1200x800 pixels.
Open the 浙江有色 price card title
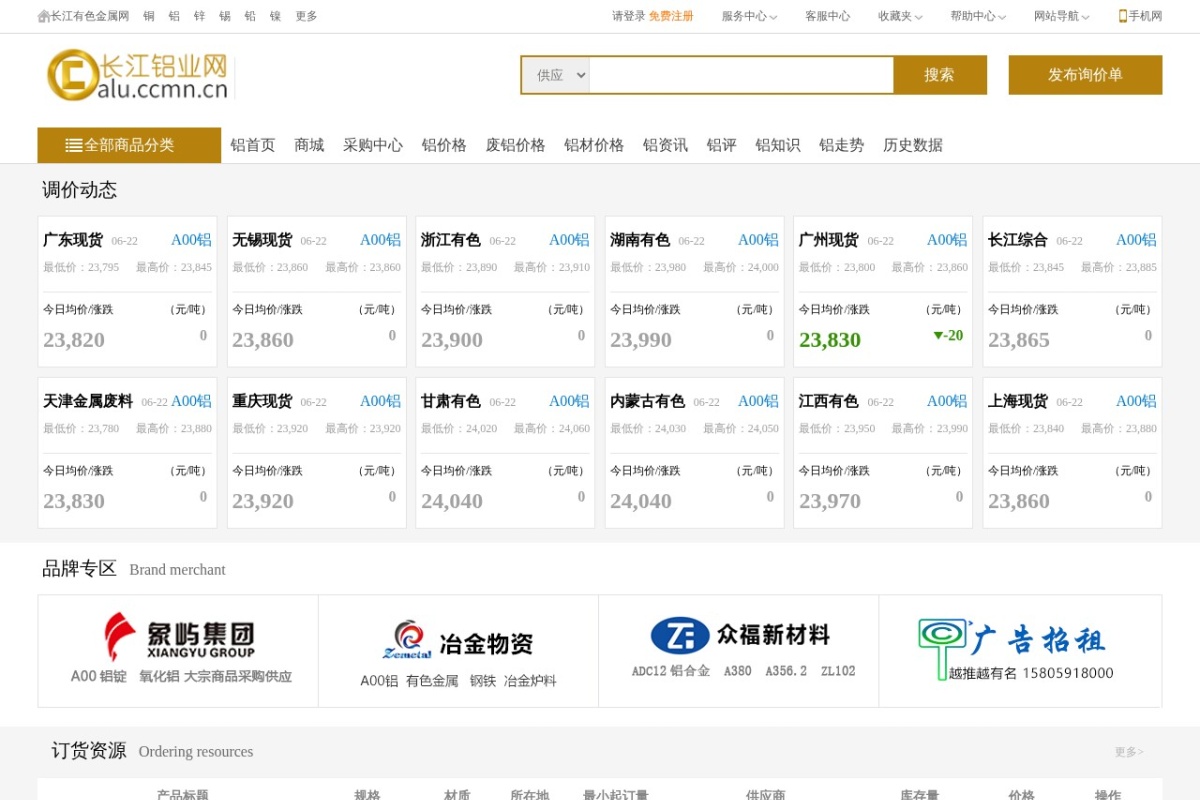pos(451,240)
